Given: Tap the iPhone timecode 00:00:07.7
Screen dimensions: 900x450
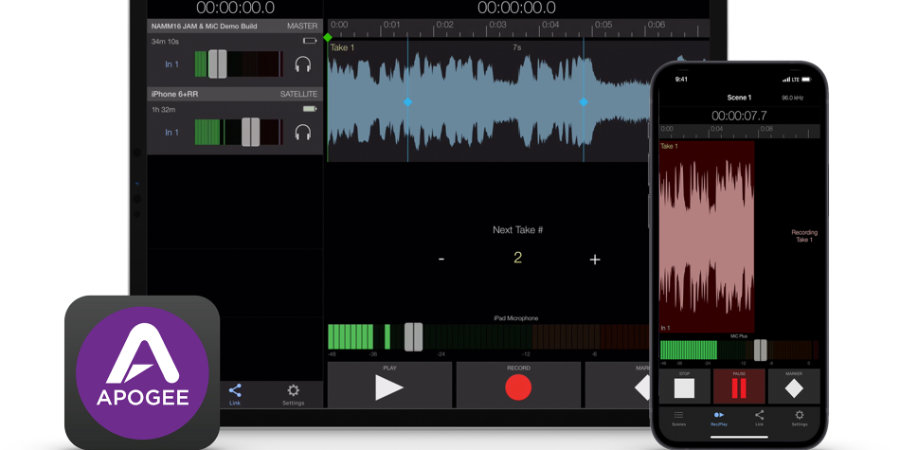Looking at the screenshot, I should point(739,115).
